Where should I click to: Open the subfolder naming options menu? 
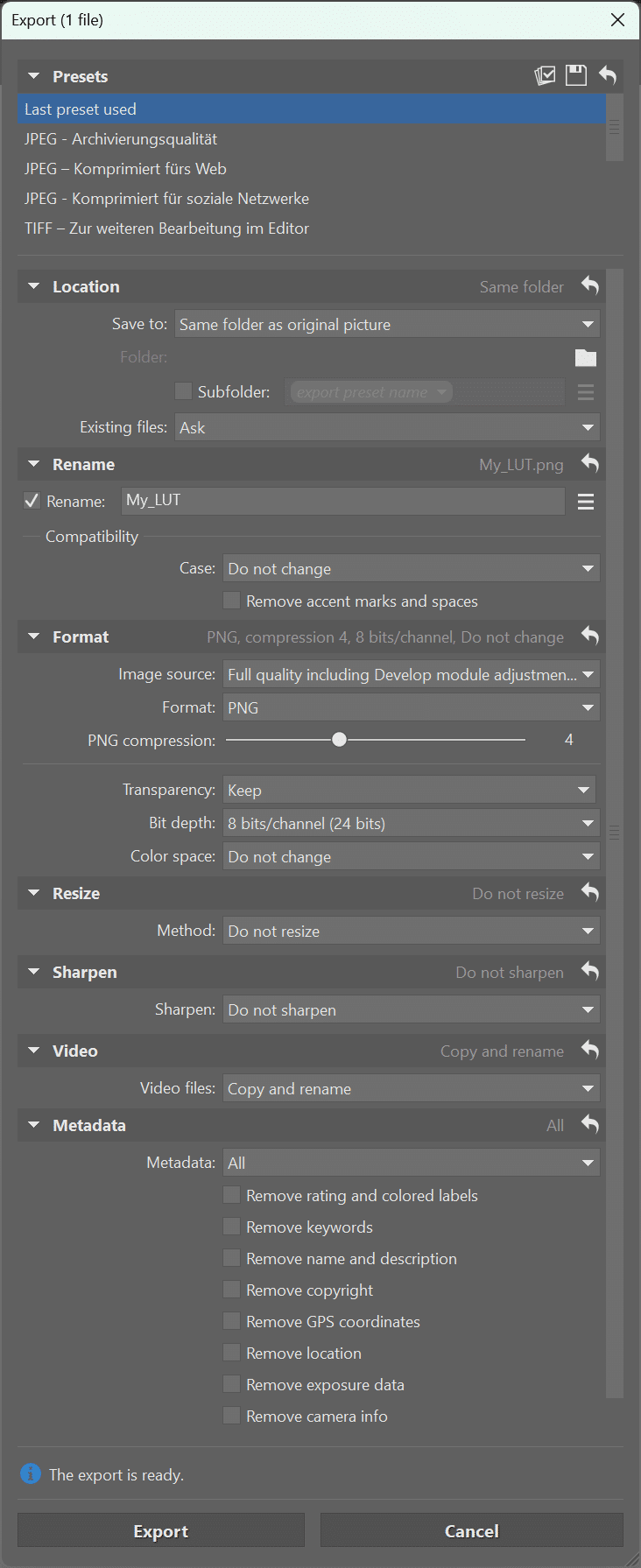click(585, 392)
